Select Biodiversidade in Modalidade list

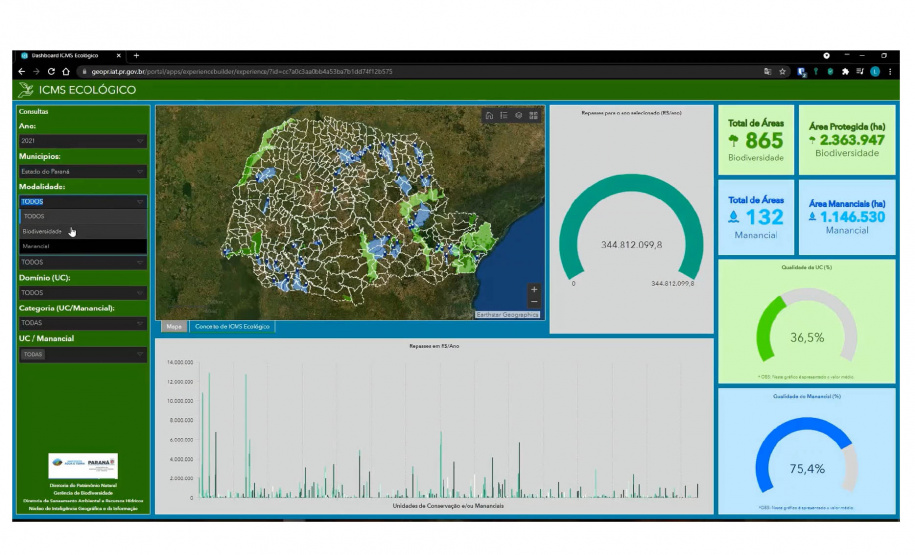45,231
